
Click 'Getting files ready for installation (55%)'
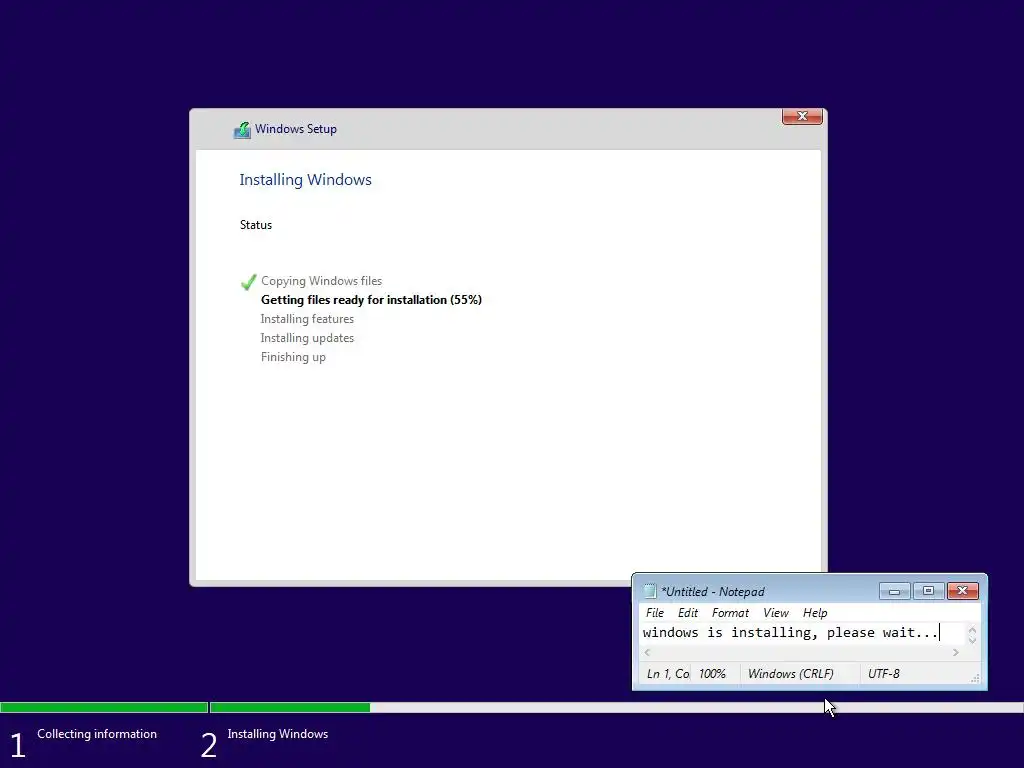[371, 300]
